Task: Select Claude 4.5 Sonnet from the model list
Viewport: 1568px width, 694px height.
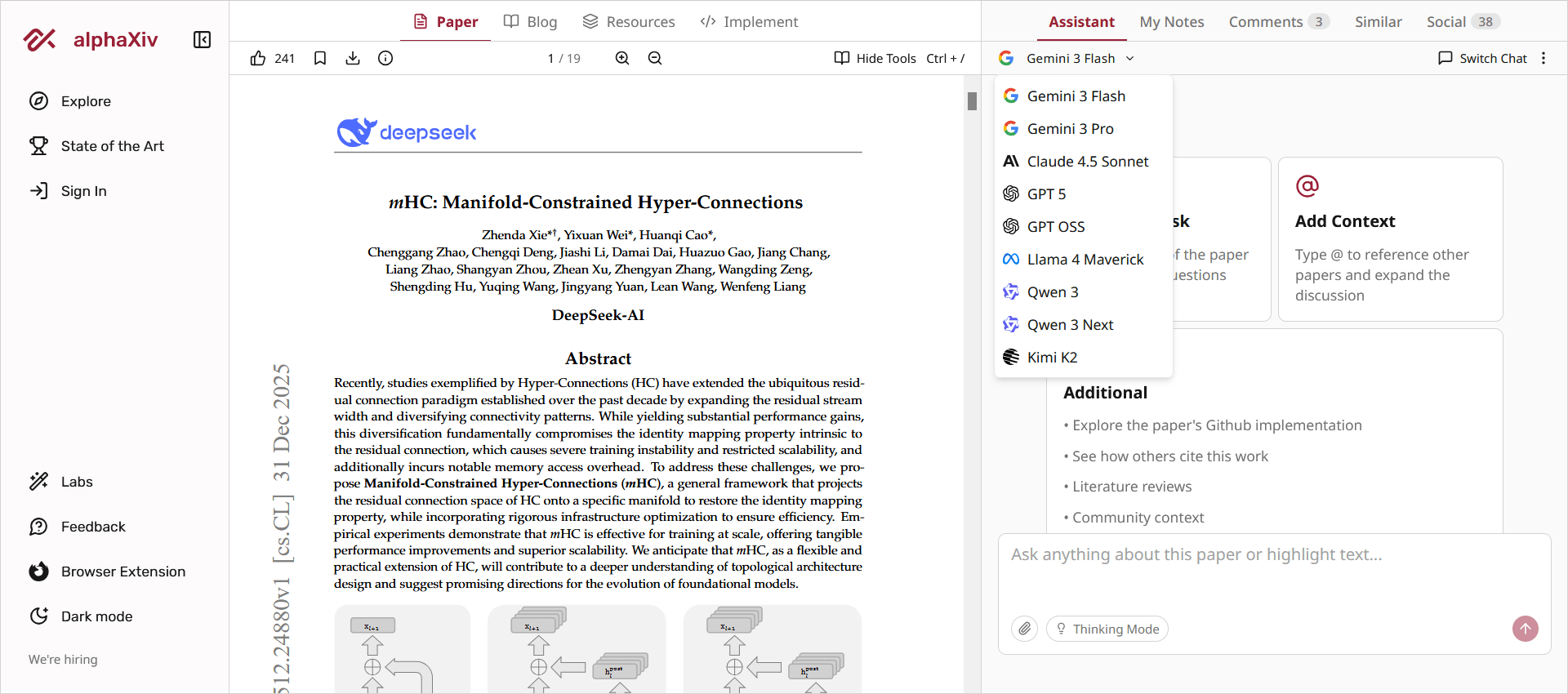Action: [1086, 162]
